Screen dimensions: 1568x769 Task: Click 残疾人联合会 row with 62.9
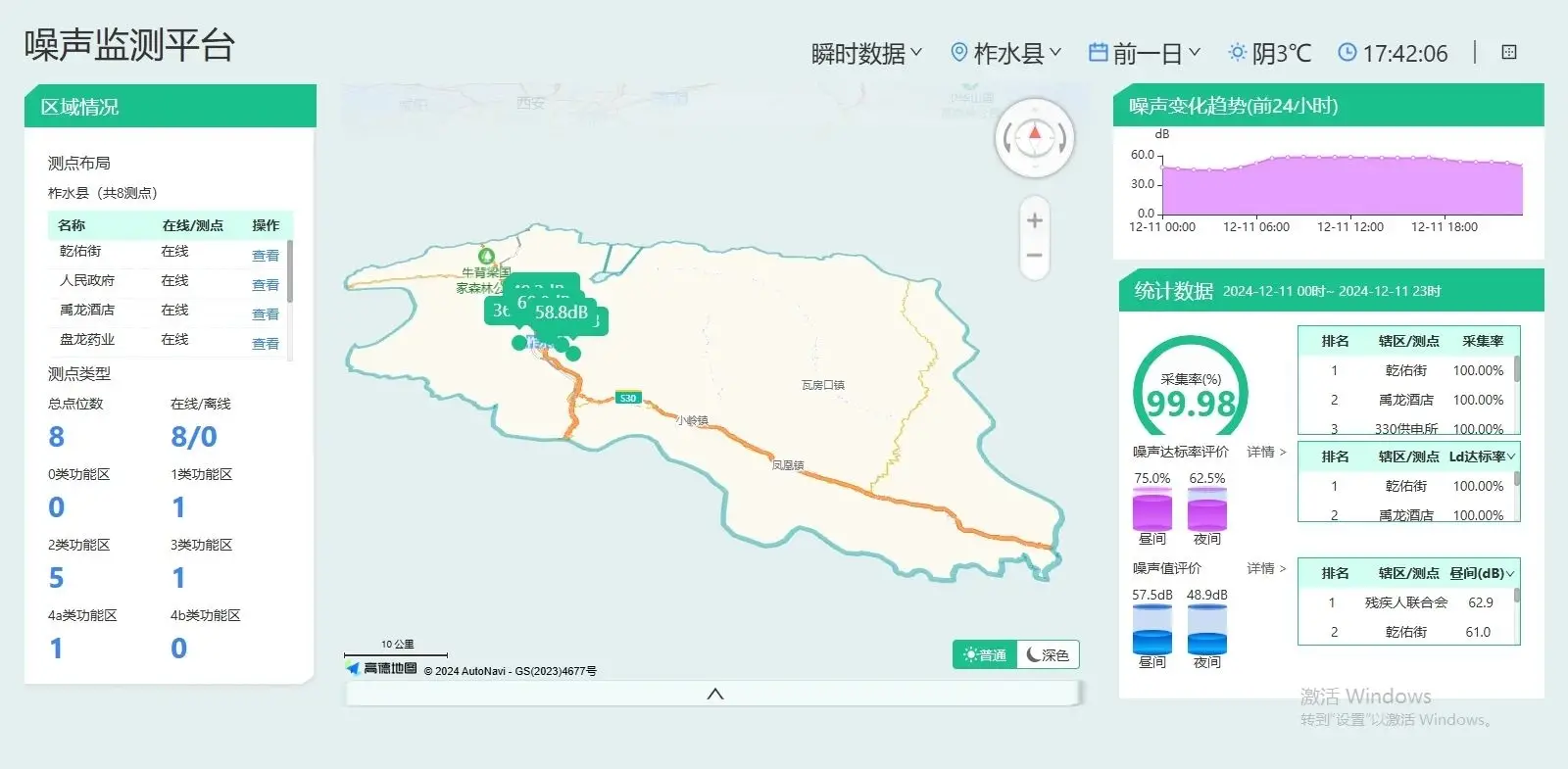[1406, 602]
